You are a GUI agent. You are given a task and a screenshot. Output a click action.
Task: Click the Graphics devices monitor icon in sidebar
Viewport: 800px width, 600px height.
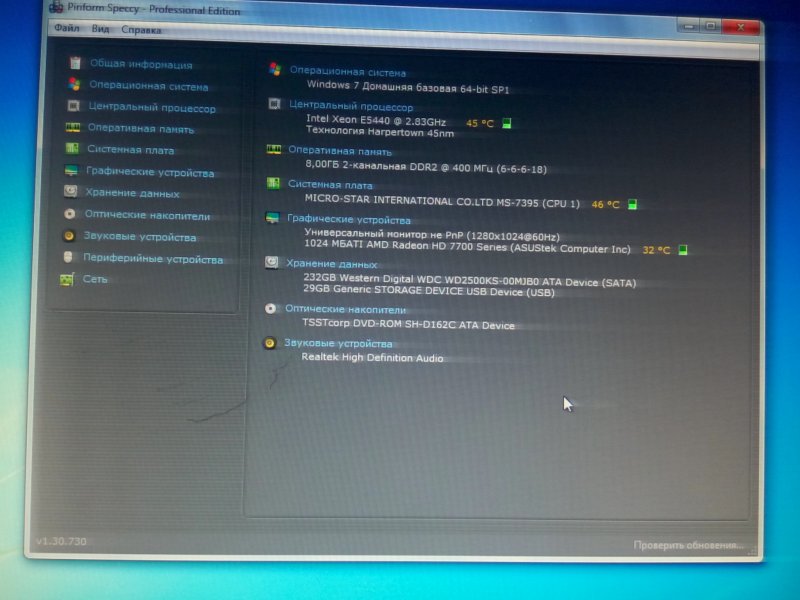(71, 171)
